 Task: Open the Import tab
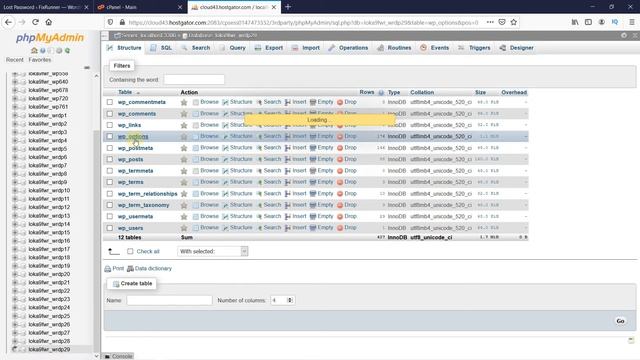[306, 48]
